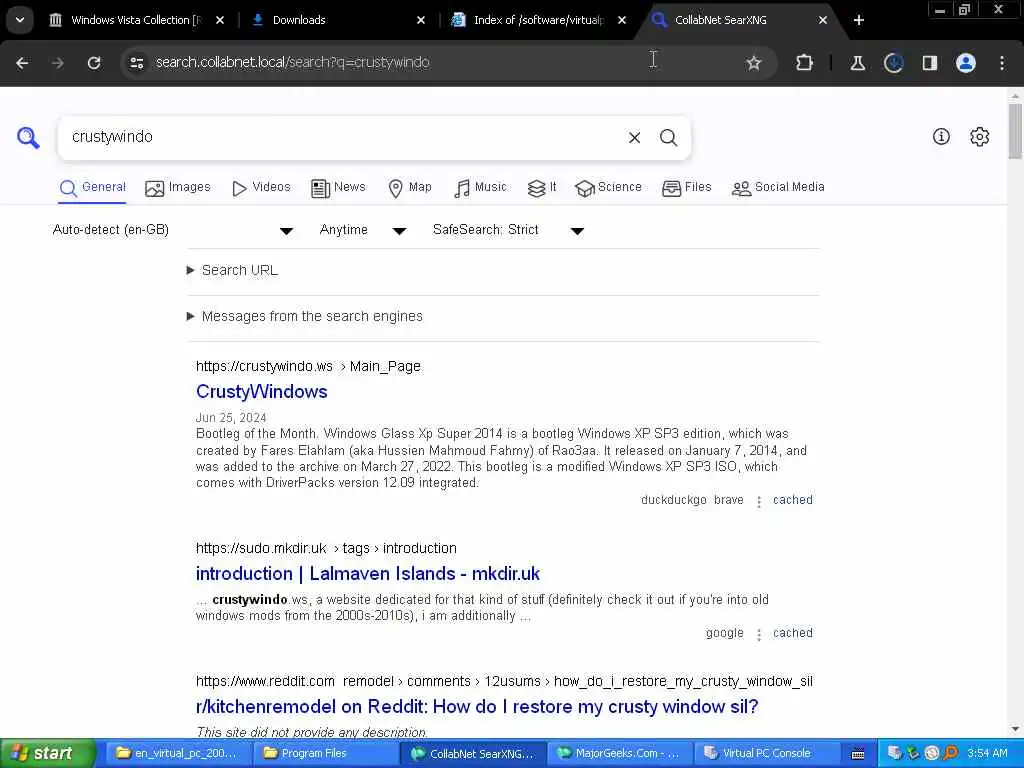This screenshot has width=1024, height=768.
Task: Click the page vertical scrollbar thumb
Action: click(1015, 131)
